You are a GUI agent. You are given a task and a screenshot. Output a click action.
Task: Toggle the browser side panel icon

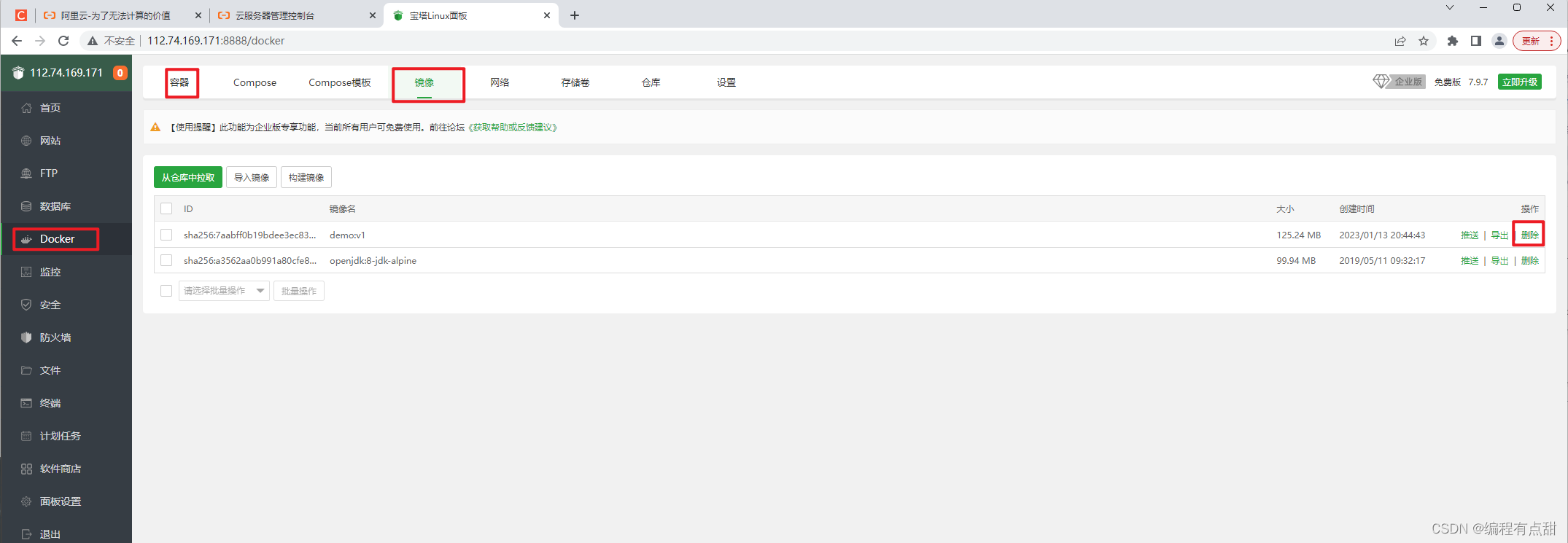point(1476,41)
